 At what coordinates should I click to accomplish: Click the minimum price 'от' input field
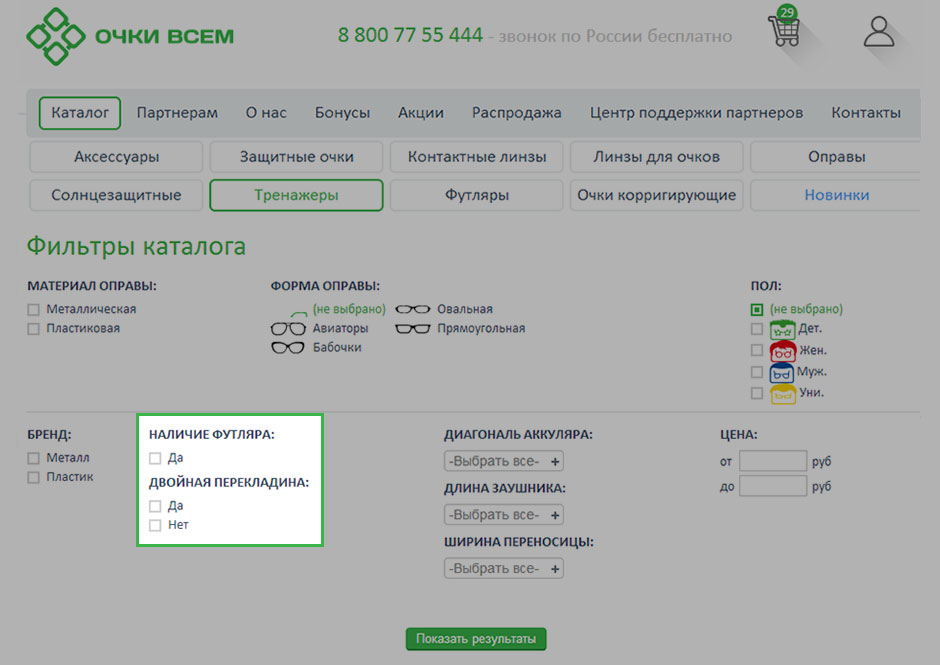[772, 461]
